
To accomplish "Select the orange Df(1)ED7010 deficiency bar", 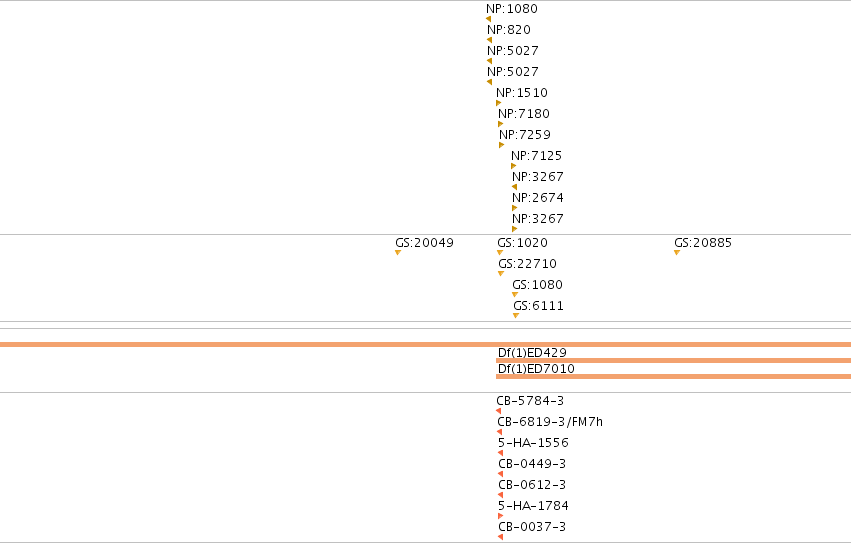I will point(674,376).
